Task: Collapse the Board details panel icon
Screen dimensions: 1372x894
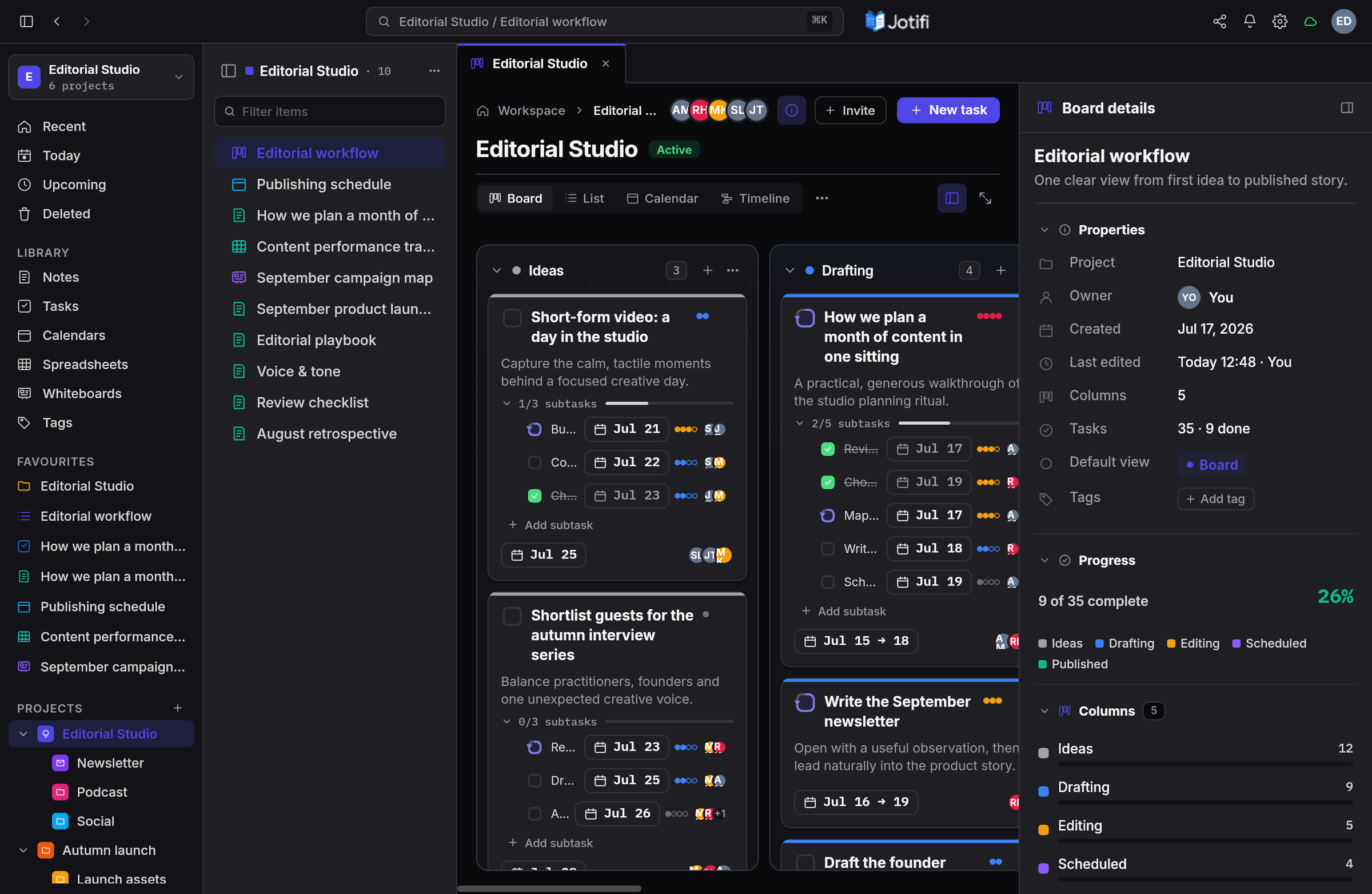Action: pos(1347,108)
